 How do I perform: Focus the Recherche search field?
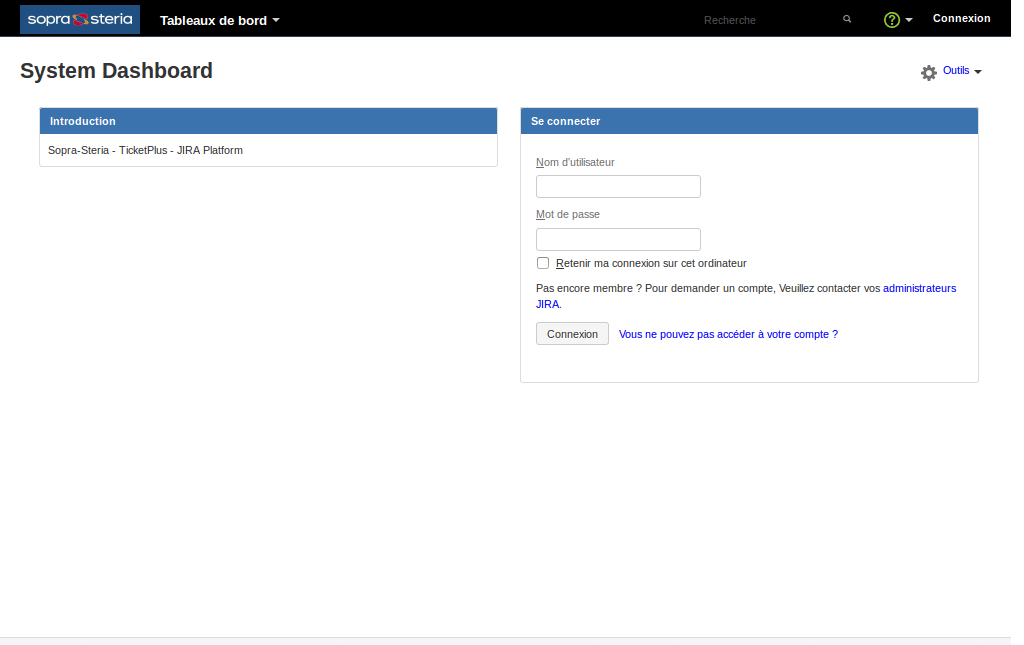coord(771,20)
